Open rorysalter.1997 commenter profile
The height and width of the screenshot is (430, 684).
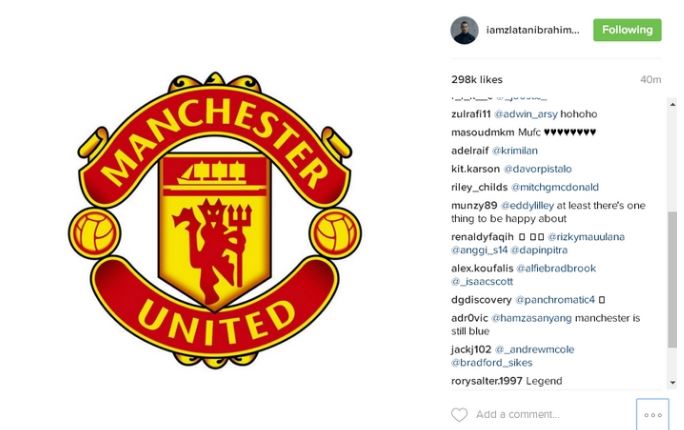tap(487, 381)
